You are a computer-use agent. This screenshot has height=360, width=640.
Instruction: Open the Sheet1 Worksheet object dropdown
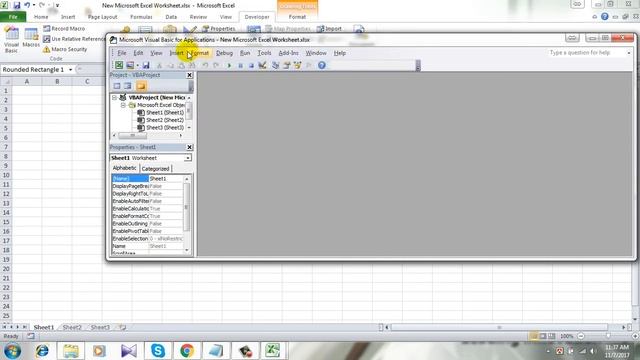[x=188, y=158]
